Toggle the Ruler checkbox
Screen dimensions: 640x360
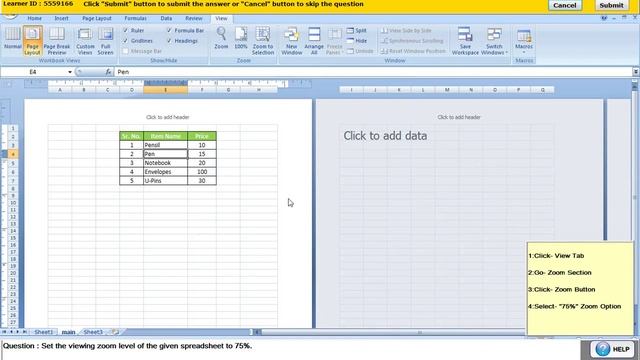coord(126,31)
